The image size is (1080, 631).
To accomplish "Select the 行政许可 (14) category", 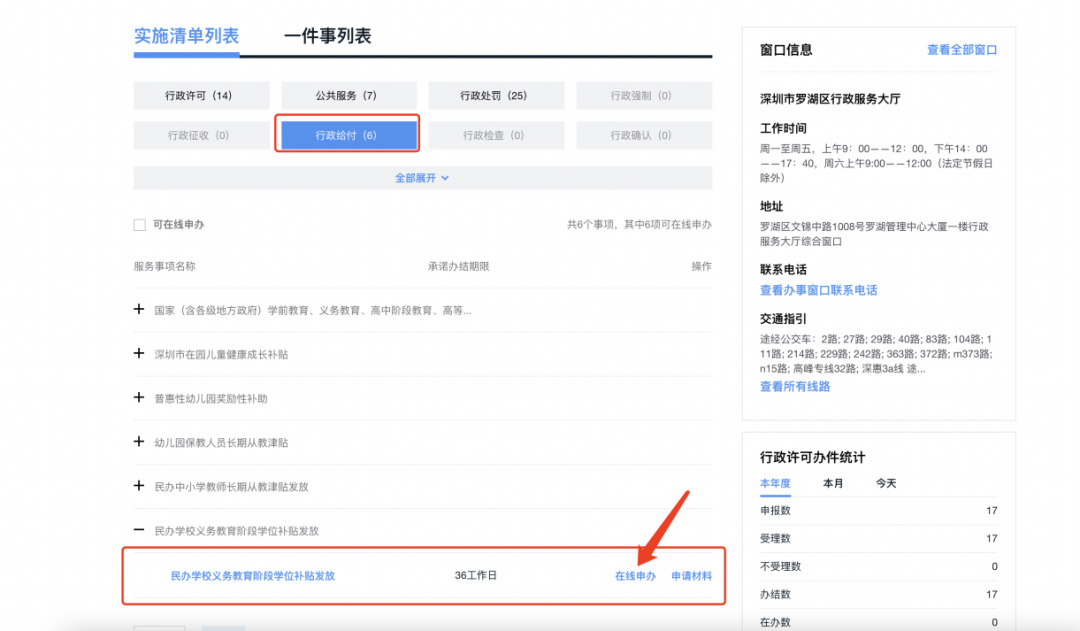I will 201,96.
